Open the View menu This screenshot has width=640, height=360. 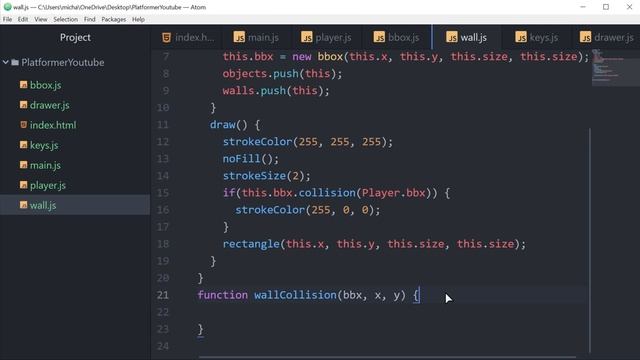(x=40, y=19)
